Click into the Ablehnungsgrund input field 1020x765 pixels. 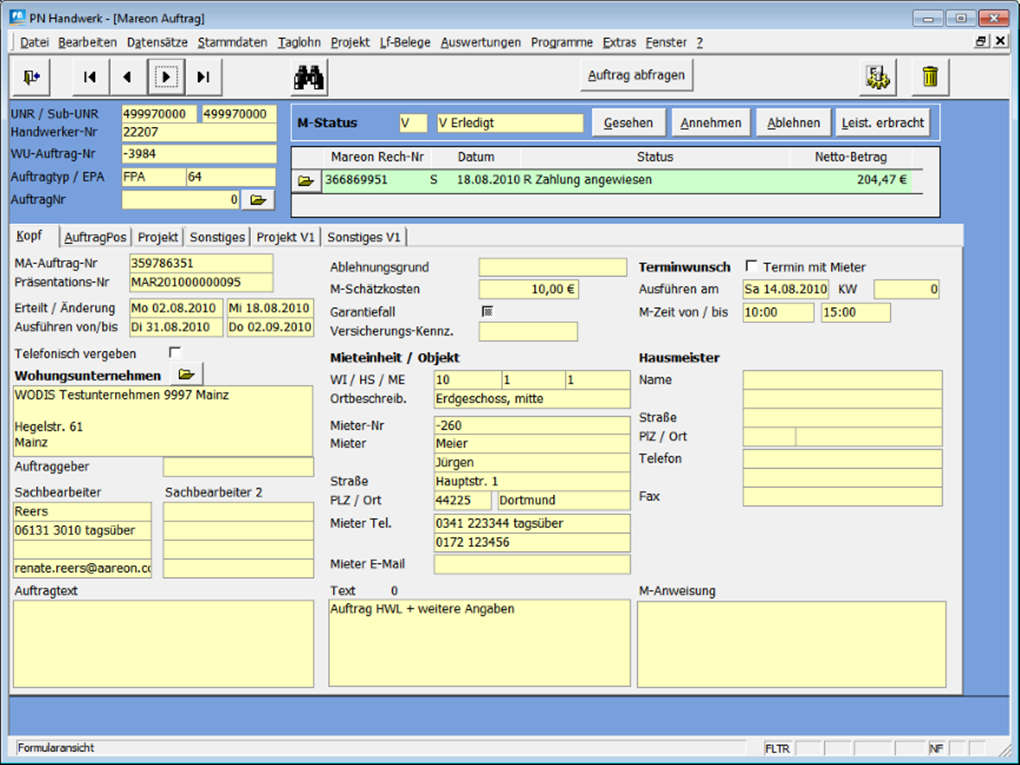552,268
